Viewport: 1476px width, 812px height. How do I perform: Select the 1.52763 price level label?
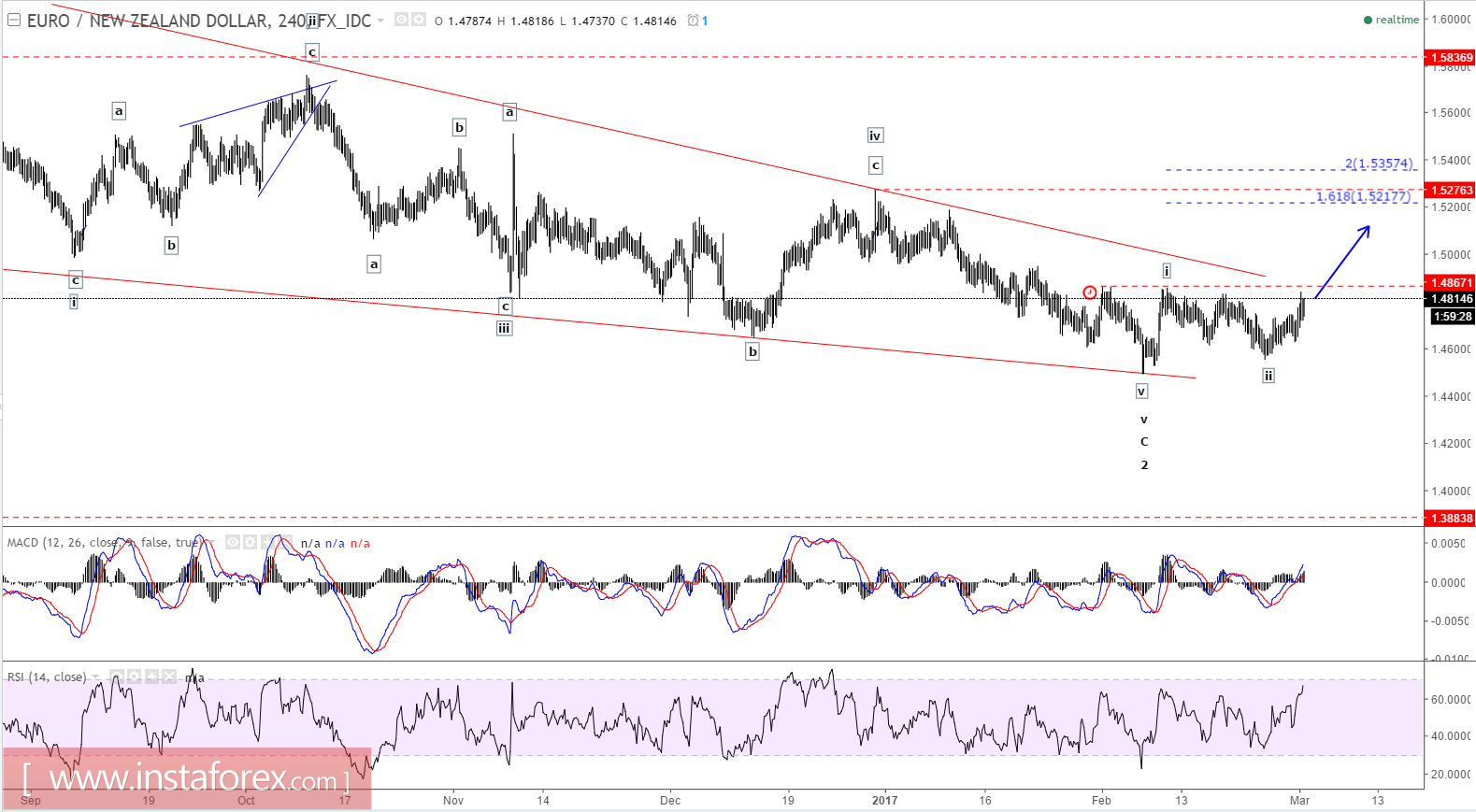1451,190
